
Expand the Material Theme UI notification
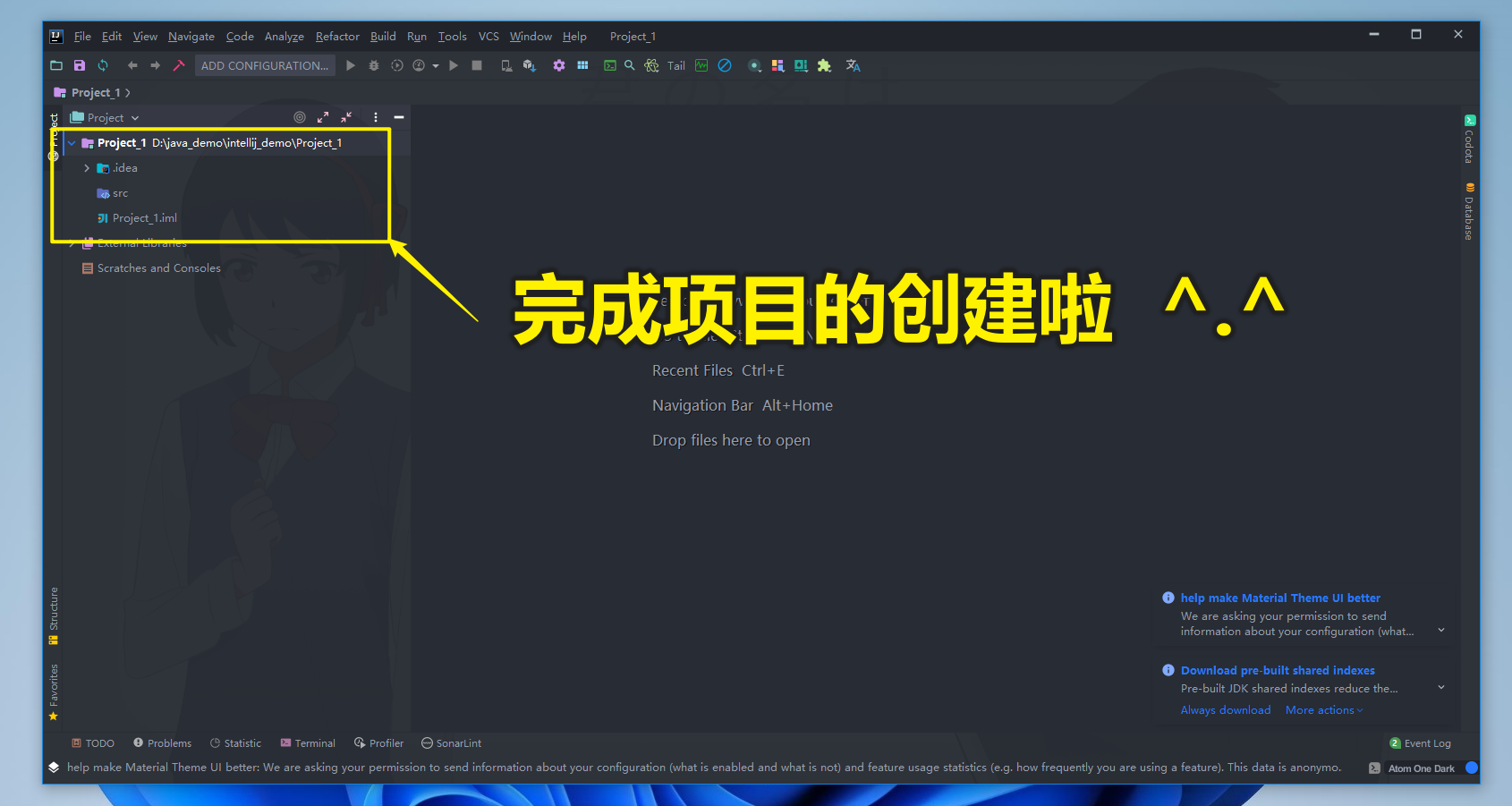pos(1441,631)
